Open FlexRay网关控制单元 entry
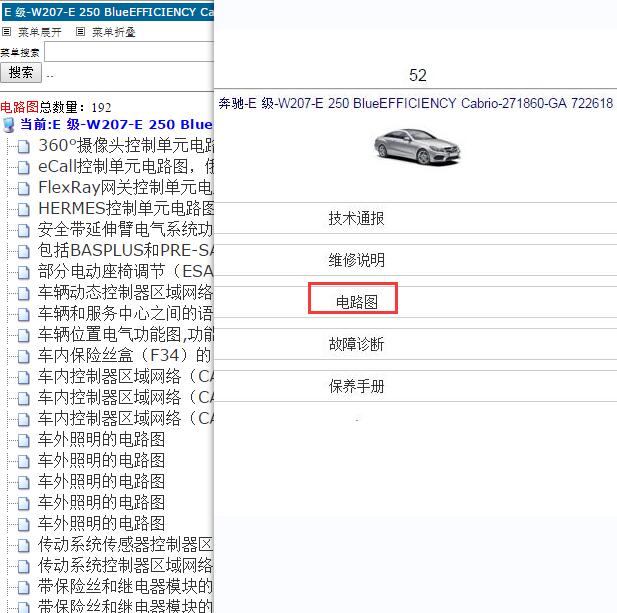This screenshot has width=617, height=613. point(126,187)
